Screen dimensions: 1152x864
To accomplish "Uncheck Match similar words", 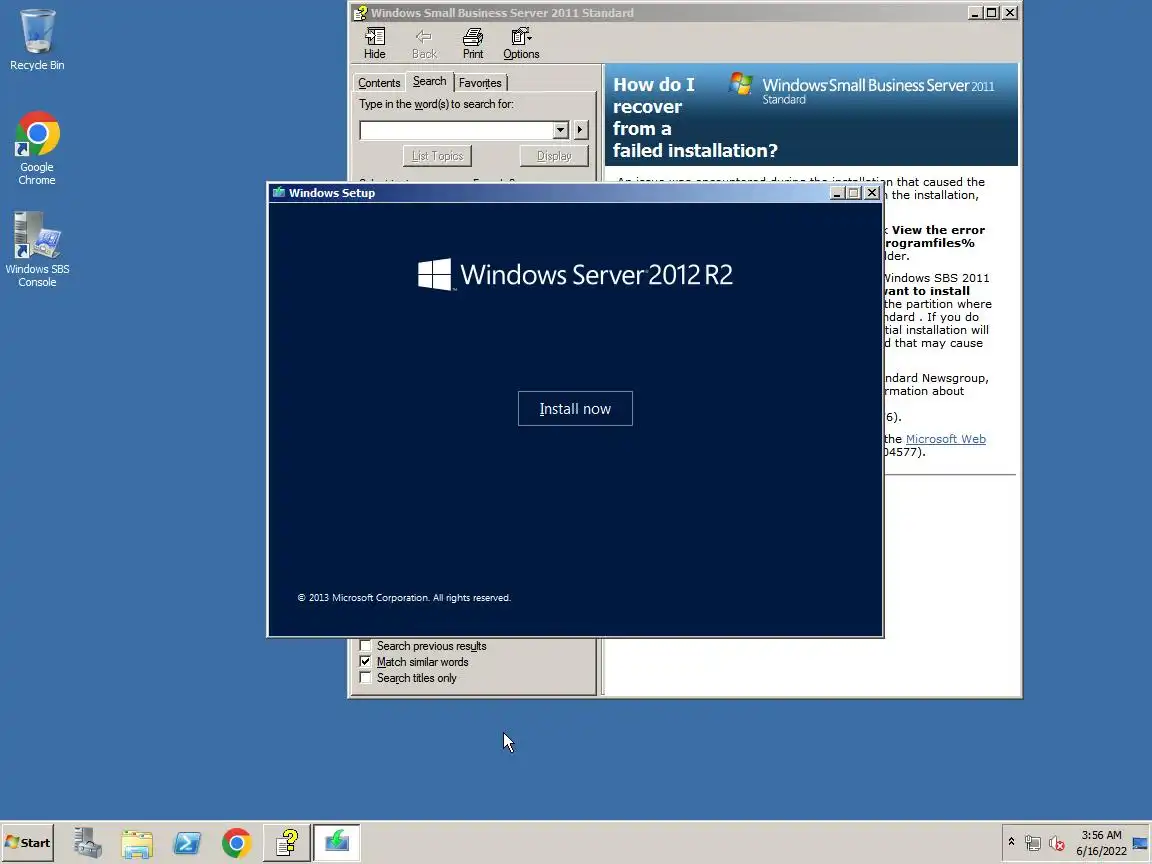I will click(365, 662).
